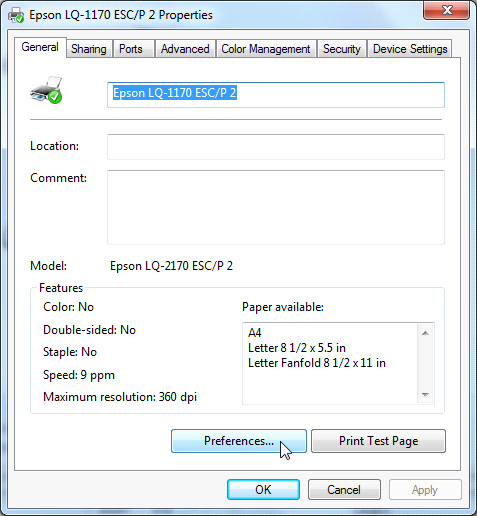Image resolution: width=477 pixels, height=516 pixels.
Task: Click the Cancel button
Action: click(344, 489)
